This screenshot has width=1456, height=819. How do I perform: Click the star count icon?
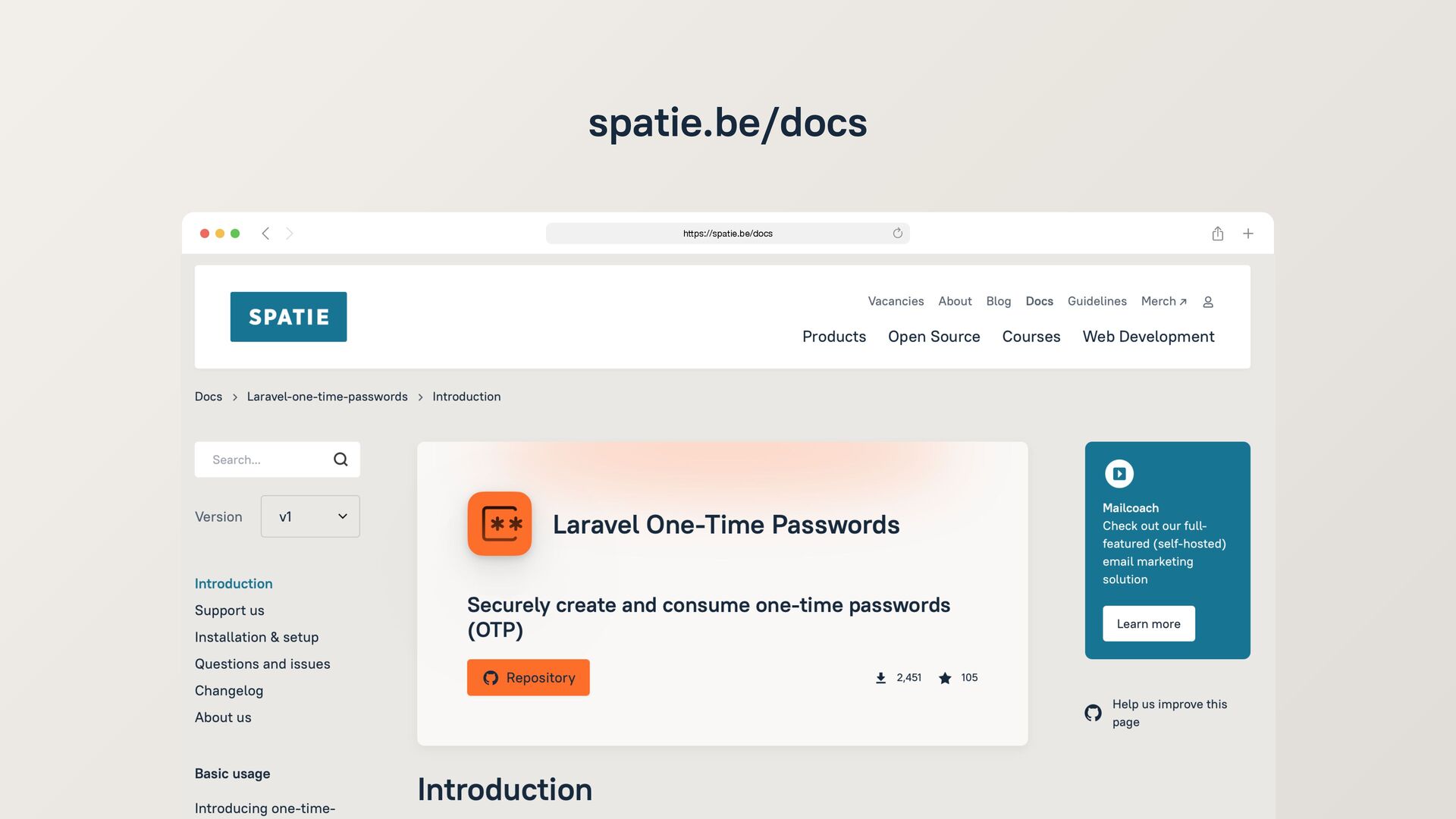click(x=945, y=678)
